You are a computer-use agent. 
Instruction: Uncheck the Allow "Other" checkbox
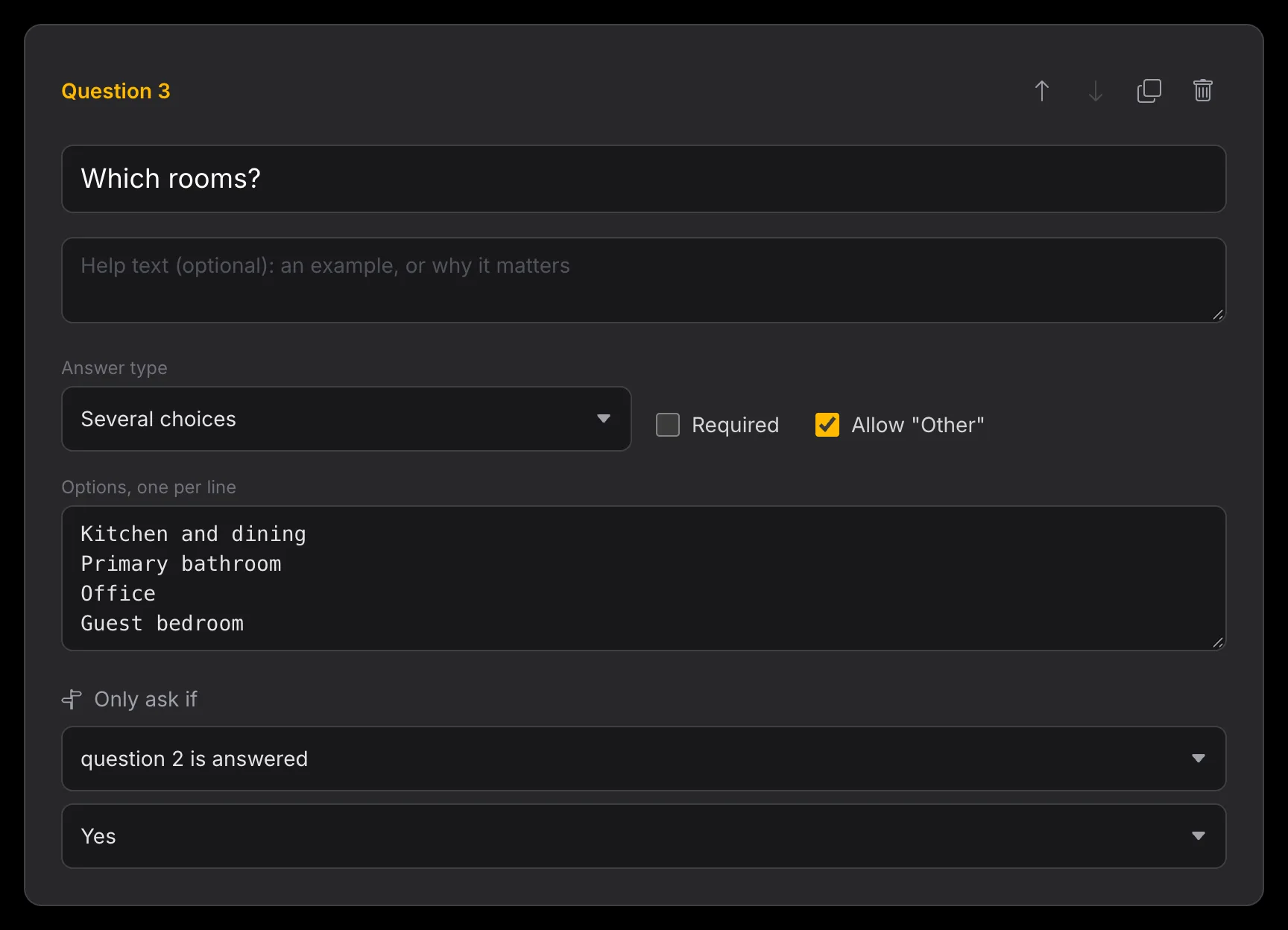[x=827, y=425]
